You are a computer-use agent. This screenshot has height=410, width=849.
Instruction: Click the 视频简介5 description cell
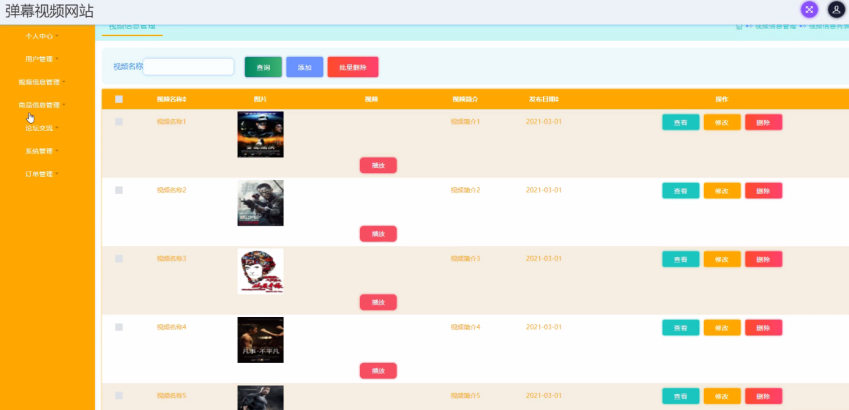465,396
